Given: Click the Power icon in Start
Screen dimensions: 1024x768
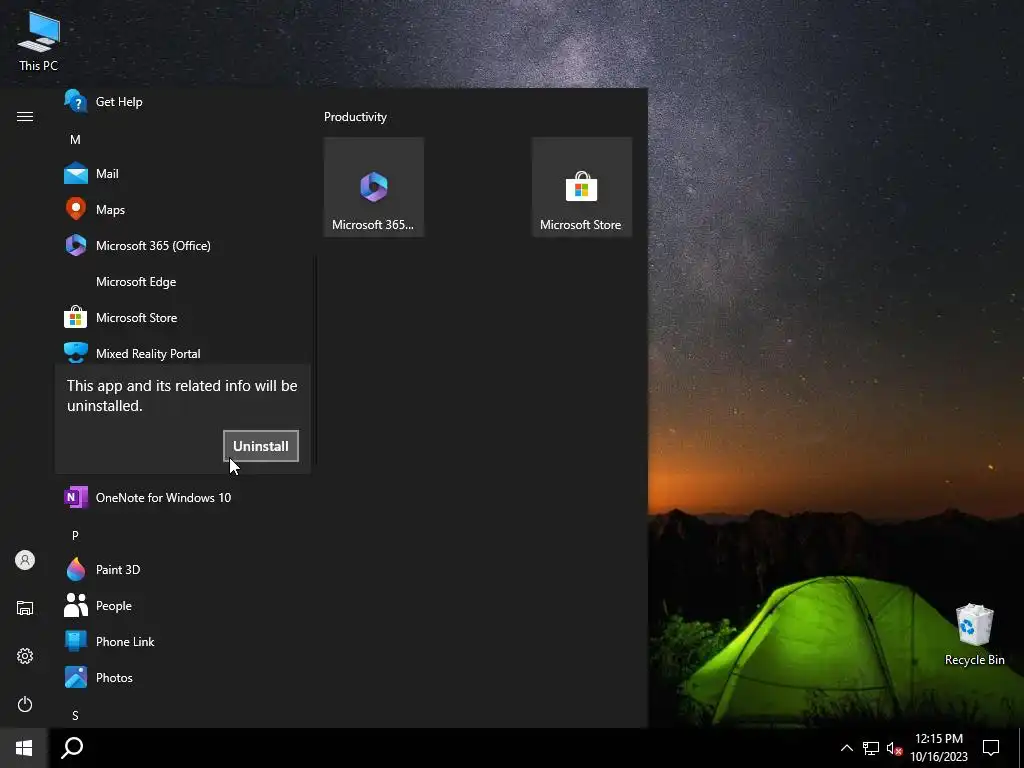Looking at the screenshot, I should (25, 704).
